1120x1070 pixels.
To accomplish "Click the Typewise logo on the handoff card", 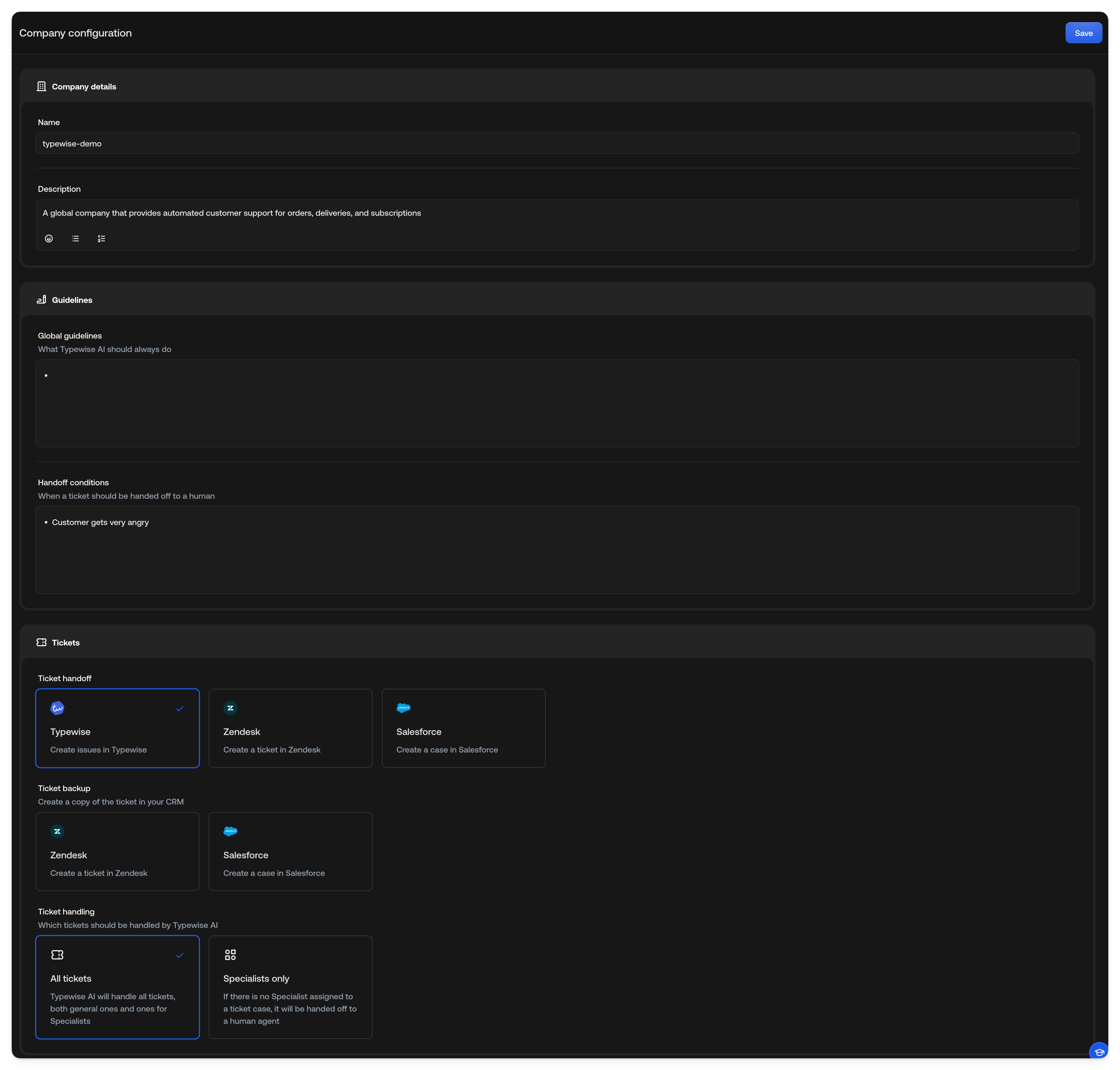I will pyautogui.click(x=57, y=708).
